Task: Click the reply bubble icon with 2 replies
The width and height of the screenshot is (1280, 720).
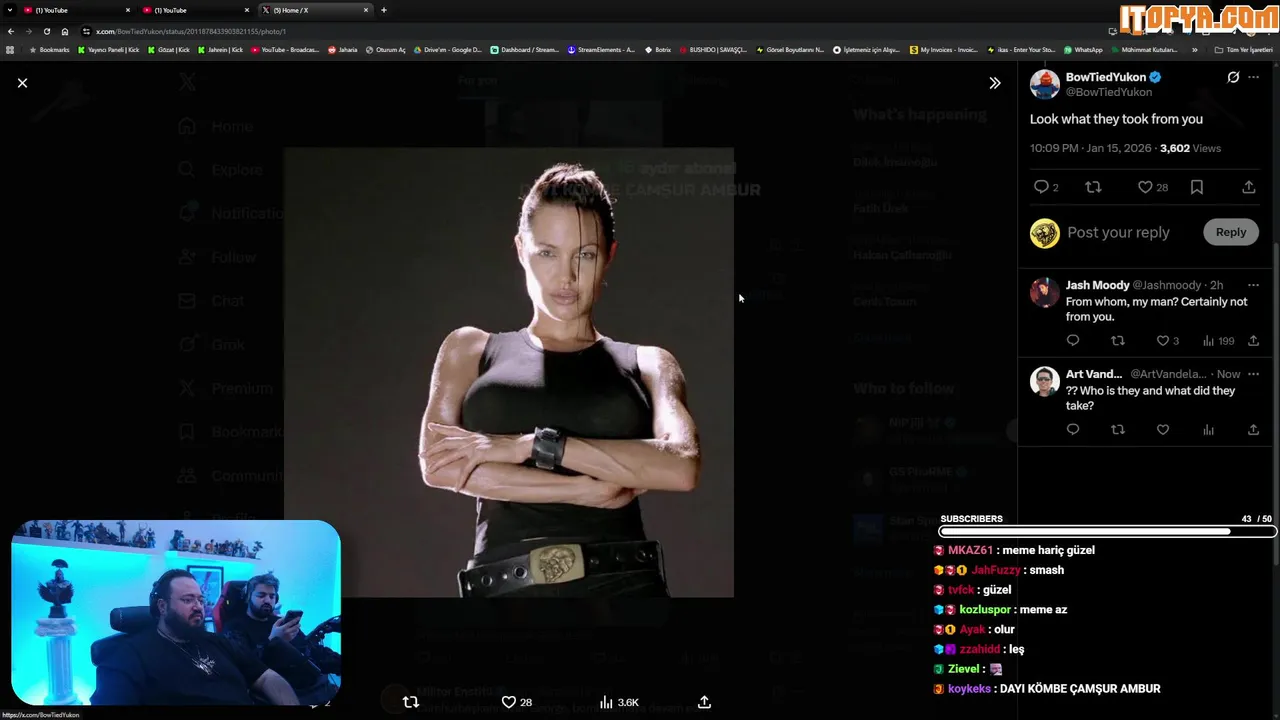Action: coord(1046,187)
